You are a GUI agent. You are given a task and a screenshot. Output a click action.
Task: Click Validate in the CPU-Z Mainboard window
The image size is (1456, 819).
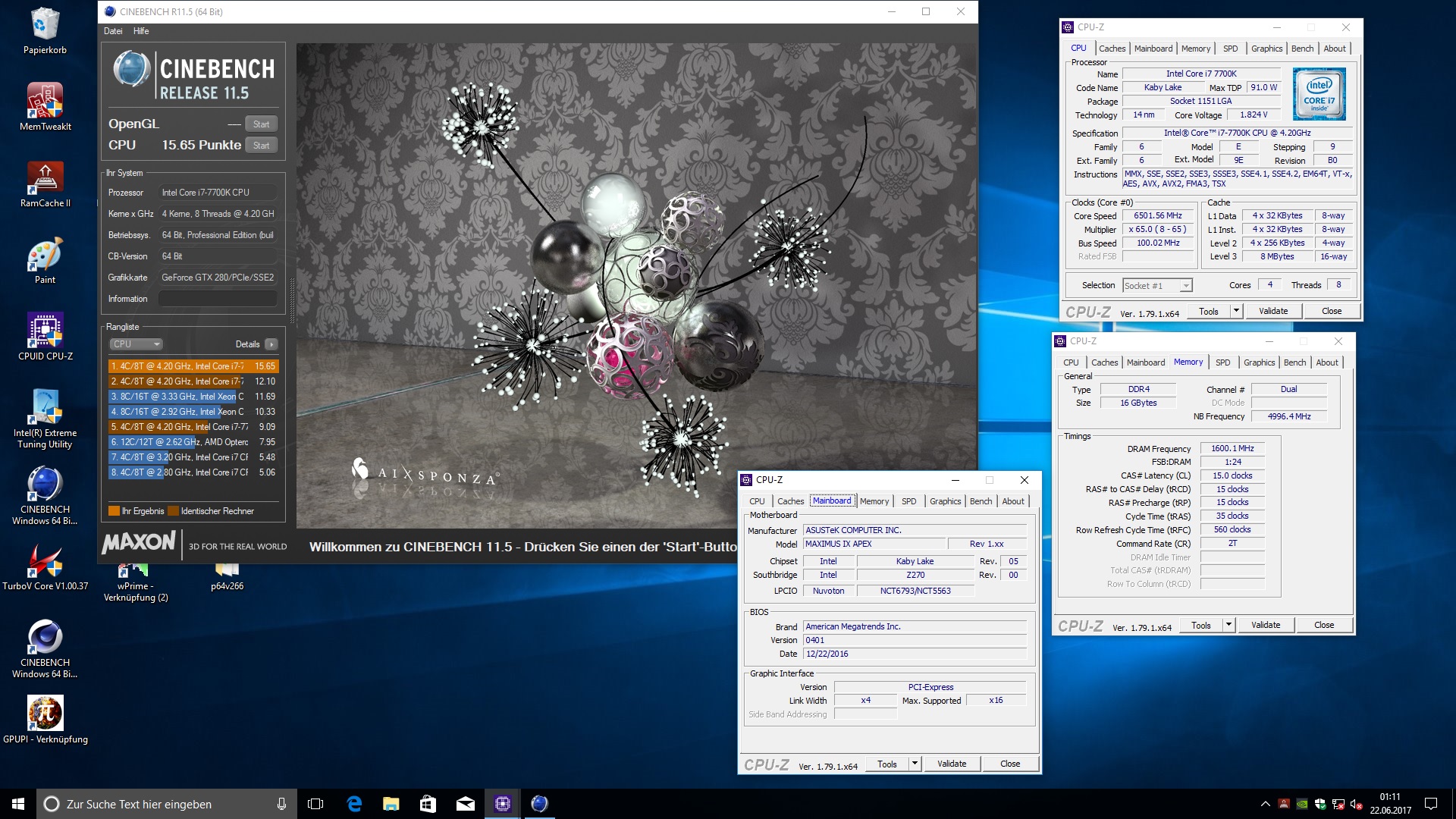point(952,764)
